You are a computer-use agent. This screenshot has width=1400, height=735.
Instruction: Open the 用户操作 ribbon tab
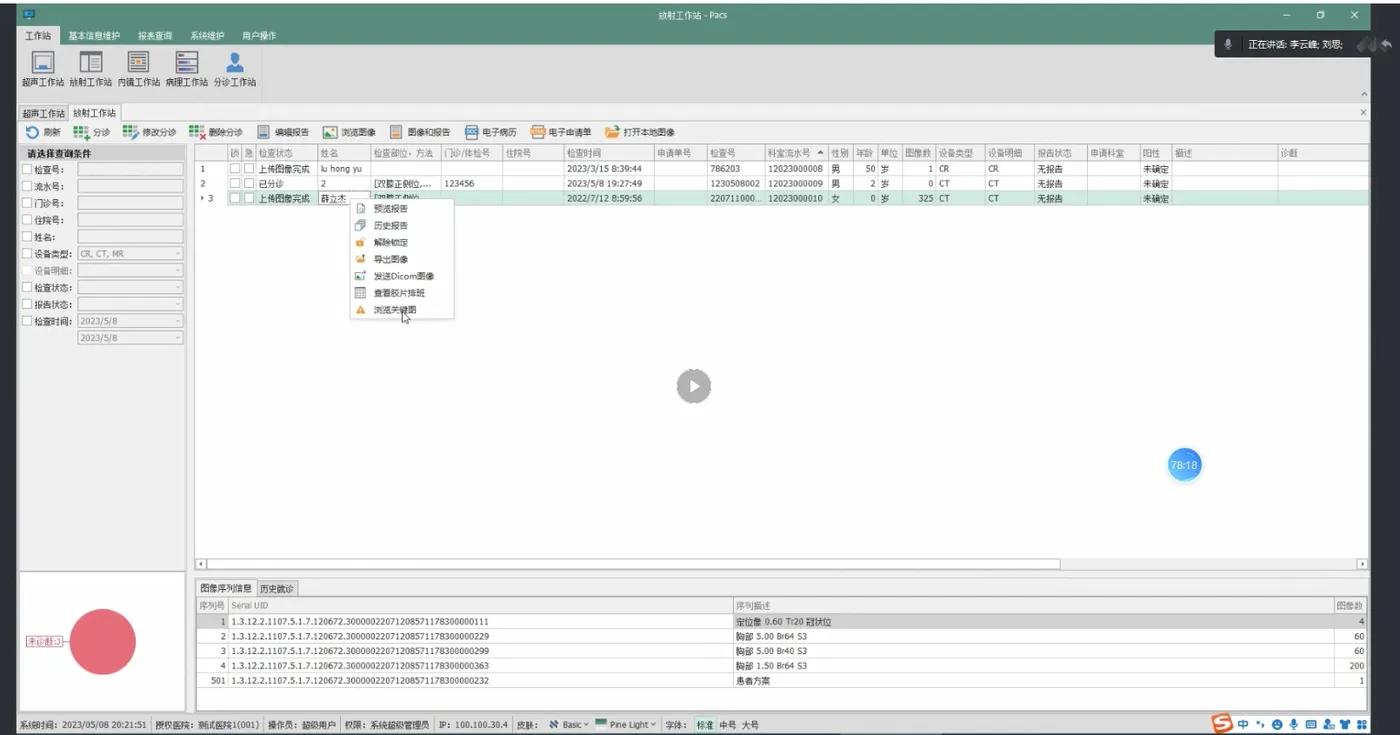click(x=259, y=36)
